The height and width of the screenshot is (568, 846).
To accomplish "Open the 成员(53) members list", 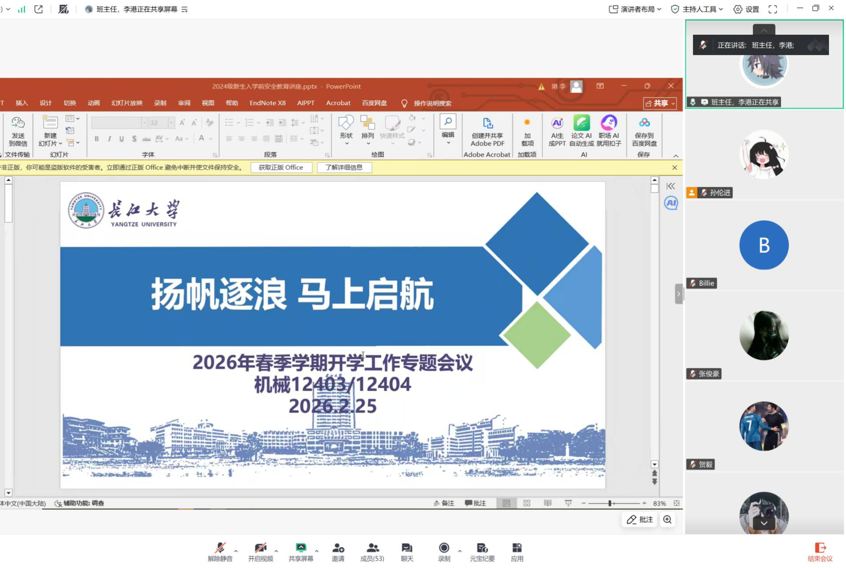I will tap(372, 549).
